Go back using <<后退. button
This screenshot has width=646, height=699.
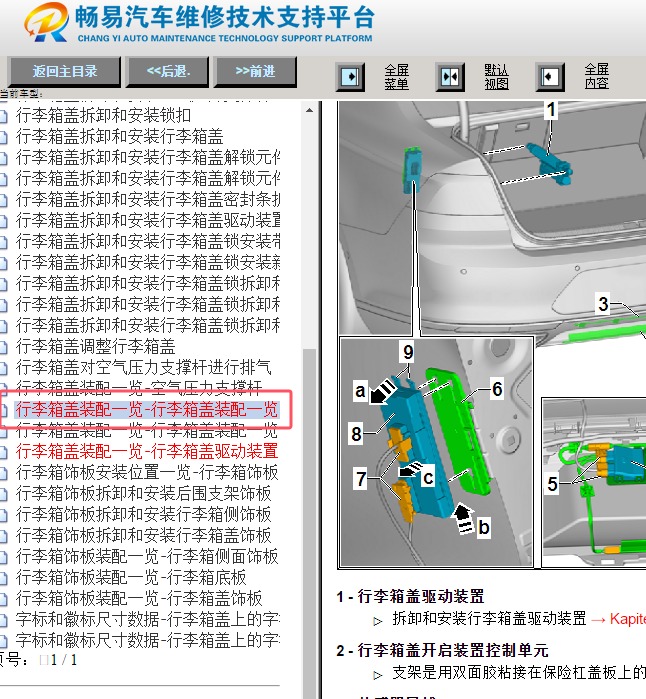pyautogui.click(x=168, y=71)
